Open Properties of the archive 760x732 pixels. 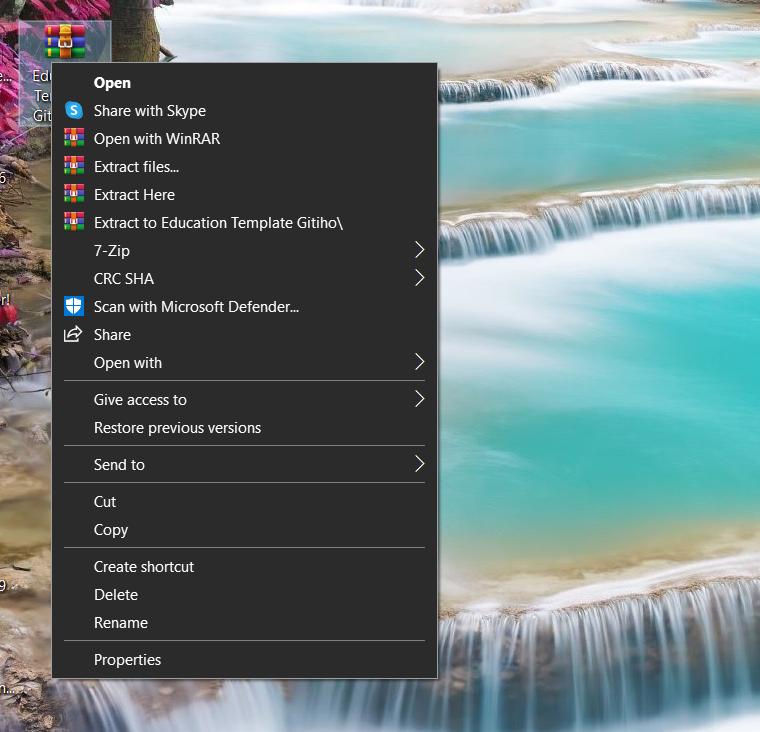[x=245, y=660]
